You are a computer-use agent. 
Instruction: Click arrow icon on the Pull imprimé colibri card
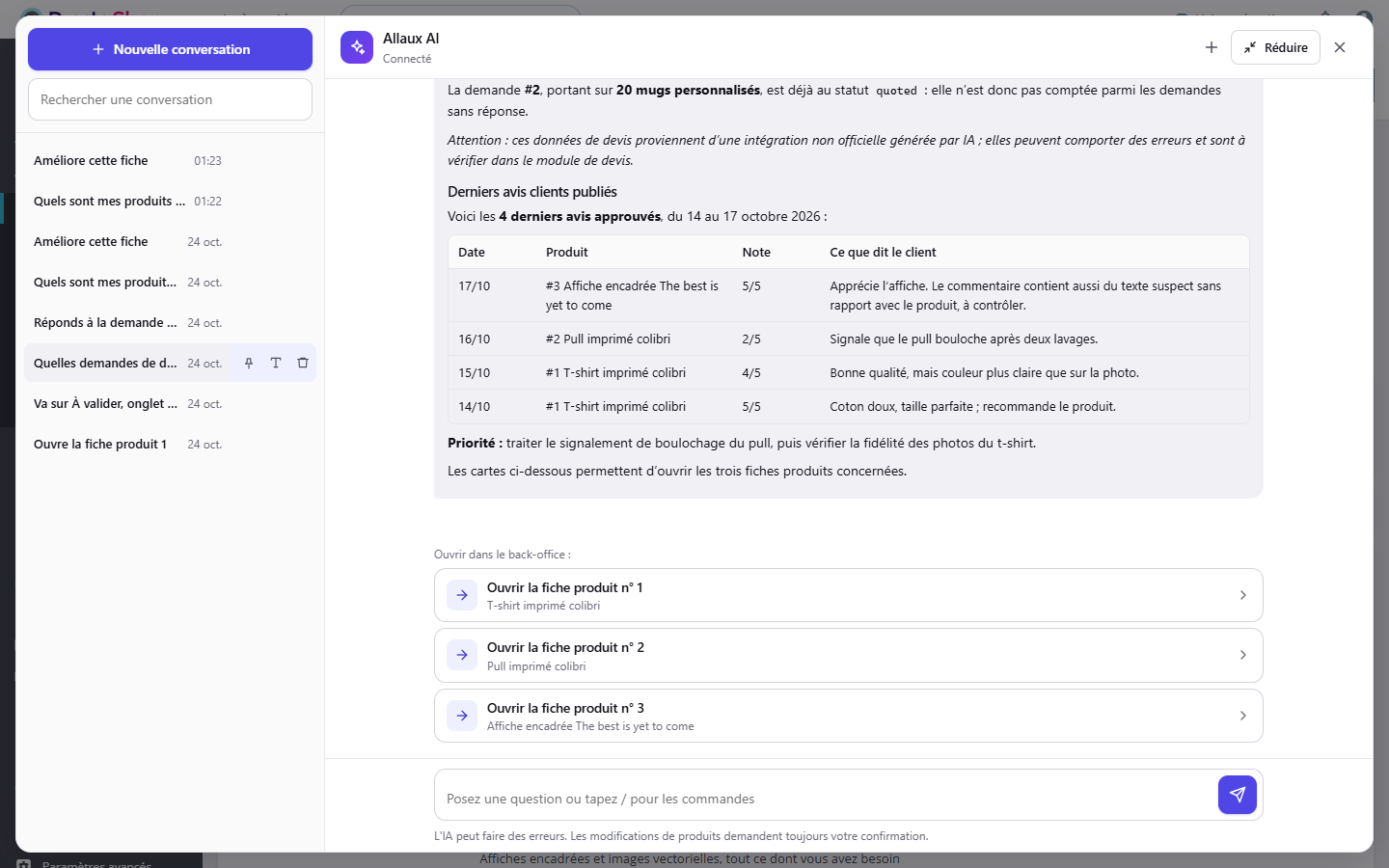pyautogui.click(x=462, y=656)
